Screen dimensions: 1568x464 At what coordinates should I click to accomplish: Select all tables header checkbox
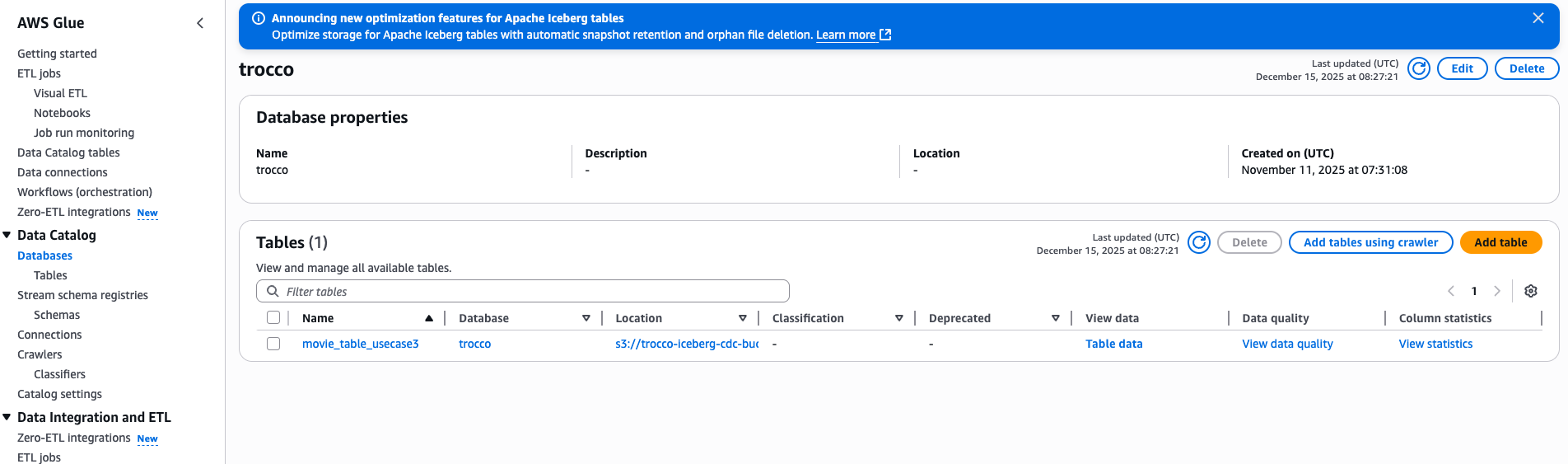tap(273, 318)
